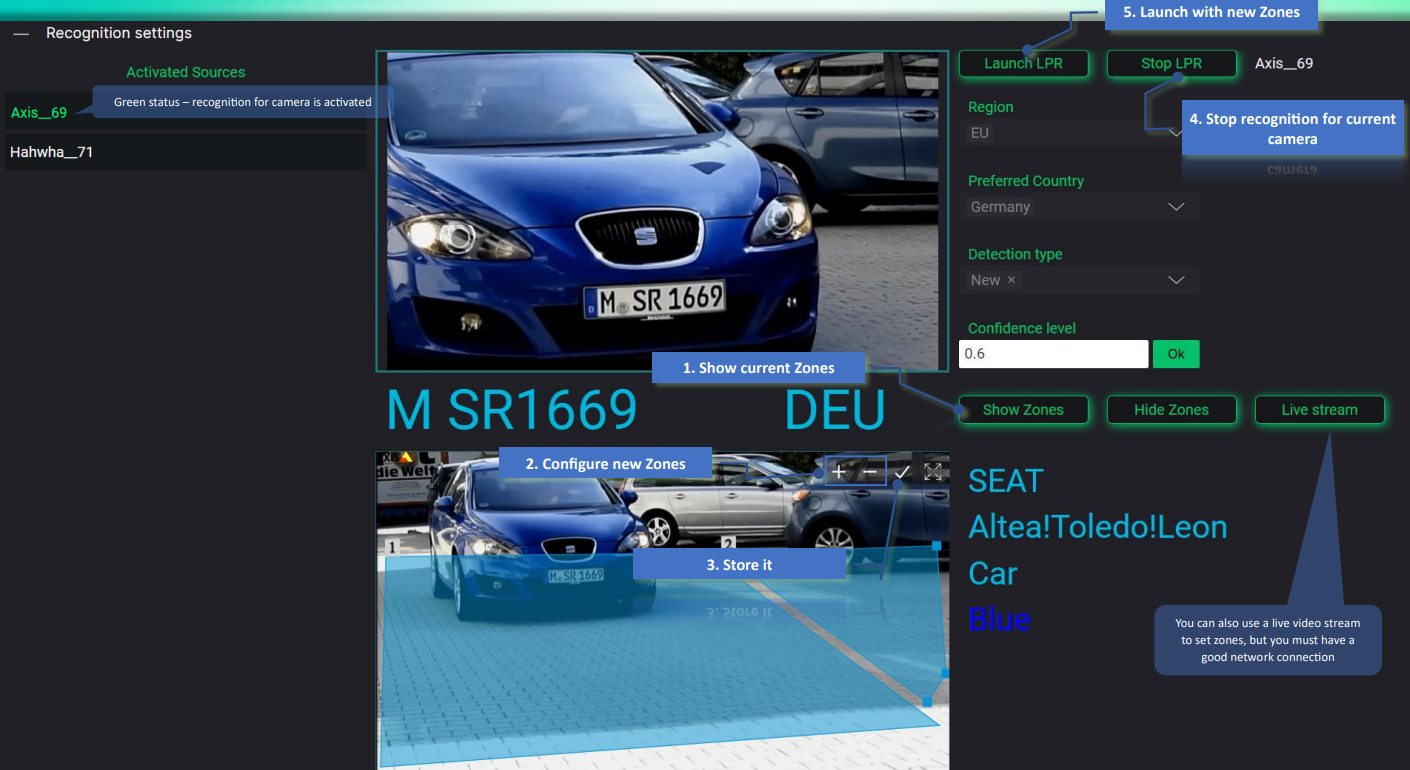Select the lowest zone corner handle
The width and height of the screenshot is (1410, 770).
coord(927,703)
